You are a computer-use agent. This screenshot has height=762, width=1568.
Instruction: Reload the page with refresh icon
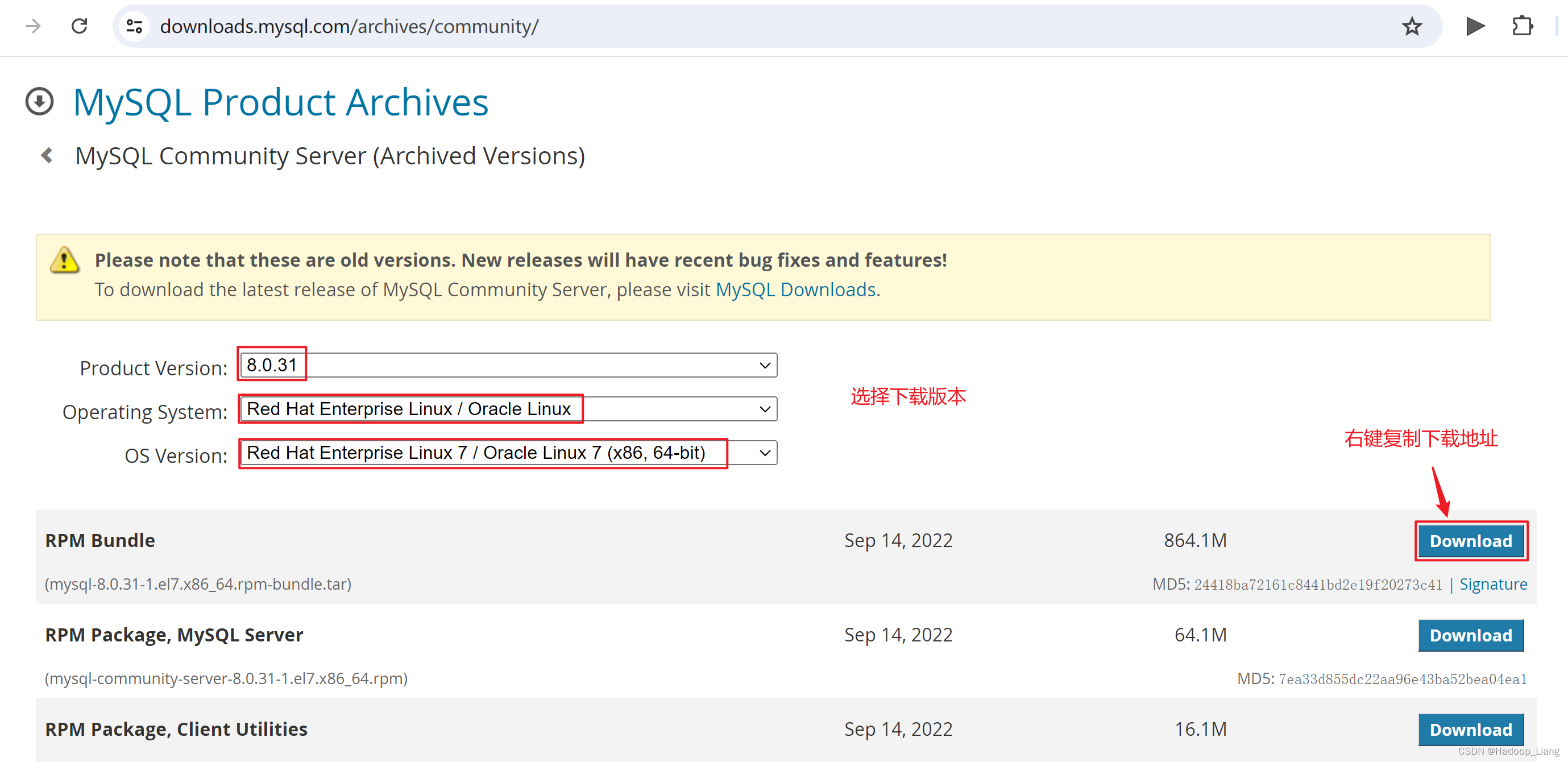tap(79, 26)
